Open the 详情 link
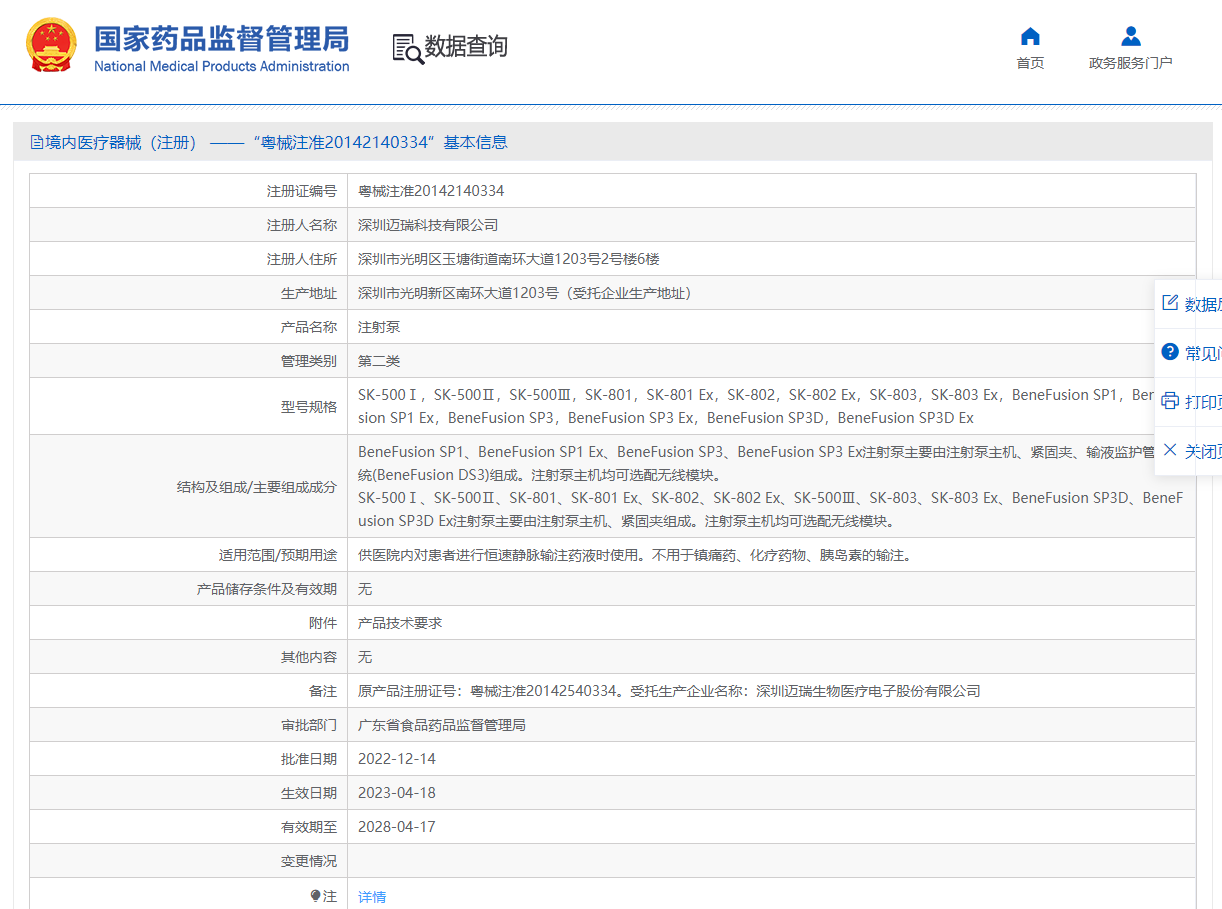This screenshot has width=1222, height=909. click(x=372, y=897)
